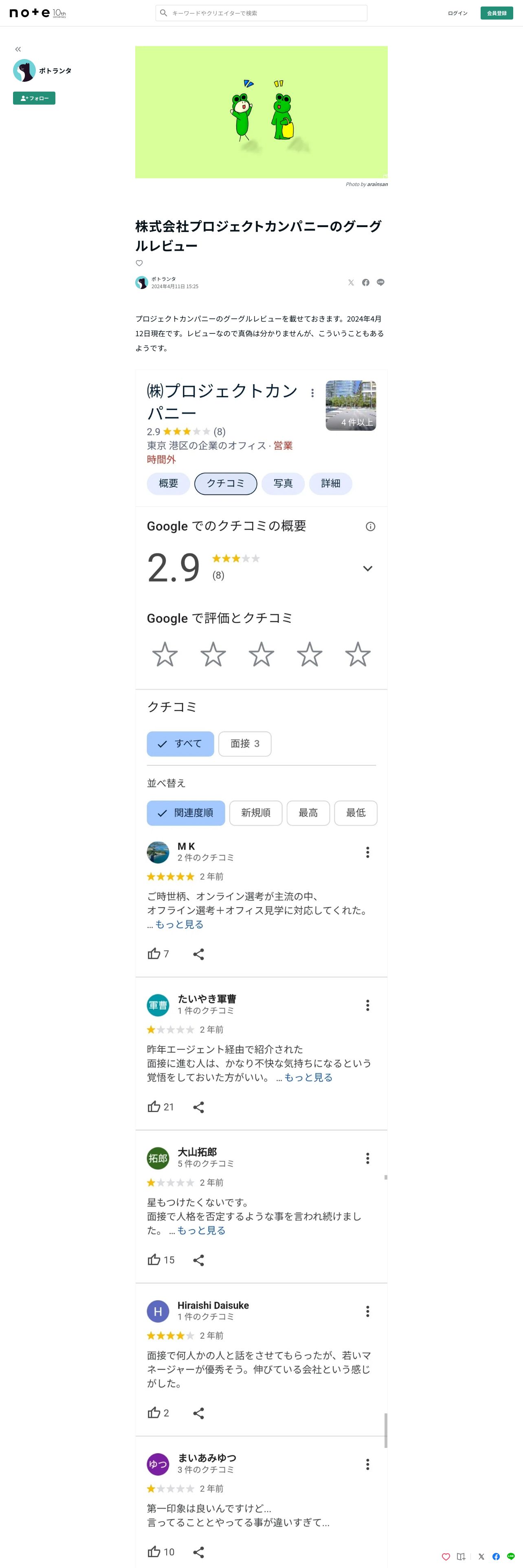Expand 大山拓郎 review with もっと見る

(201, 1230)
